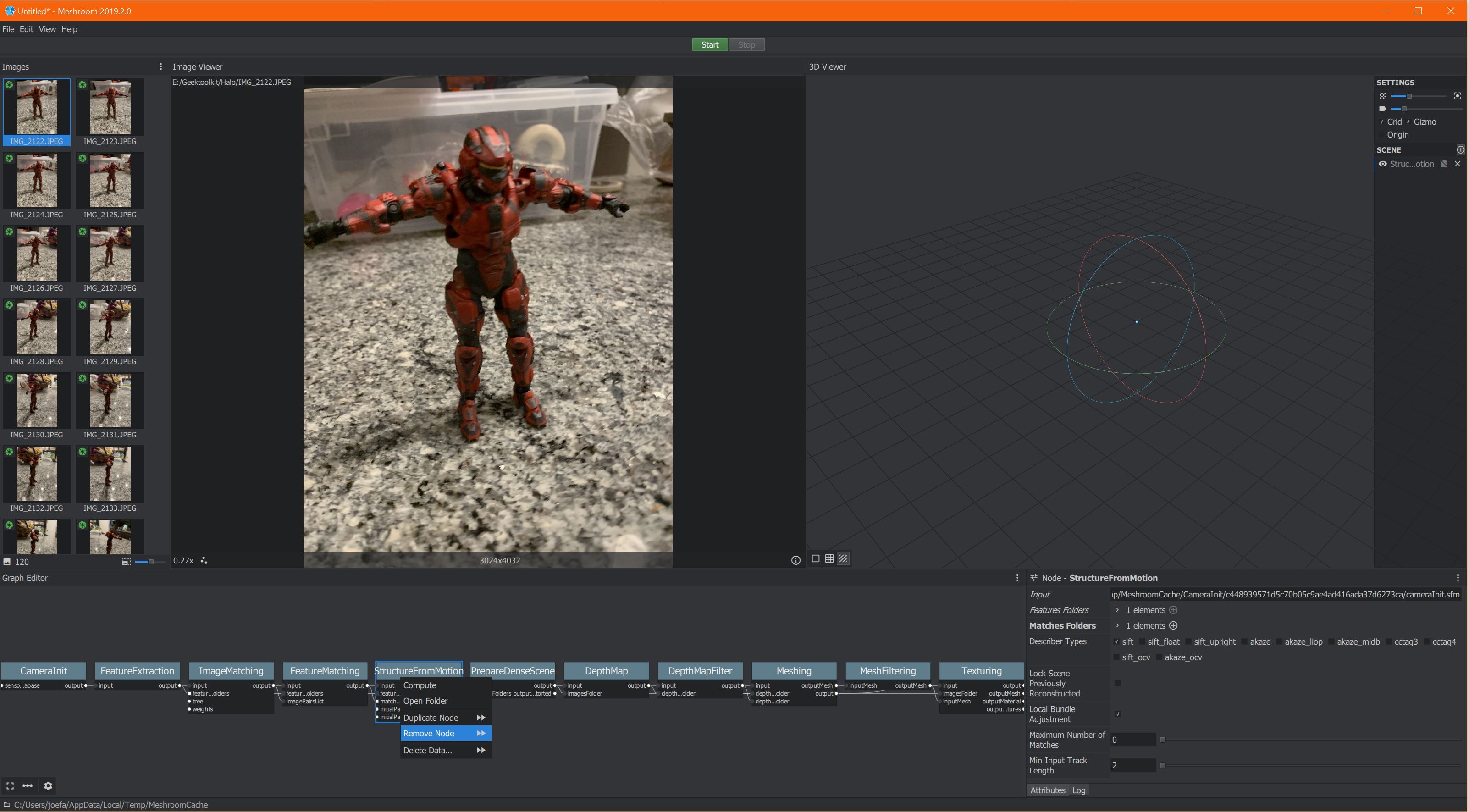
Task: Click the Meshroom app logo in title bar
Action: pyautogui.click(x=9, y=11)
